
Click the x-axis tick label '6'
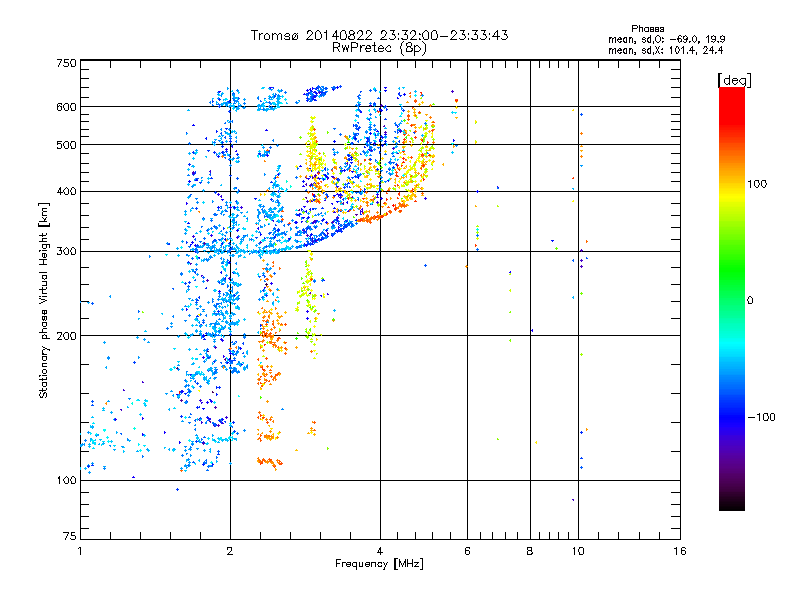tap(467, 551)
